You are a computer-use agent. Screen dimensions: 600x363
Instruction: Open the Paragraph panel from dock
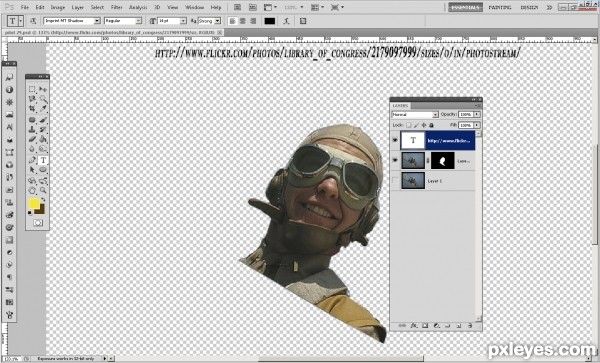click(x=9, y=277)
